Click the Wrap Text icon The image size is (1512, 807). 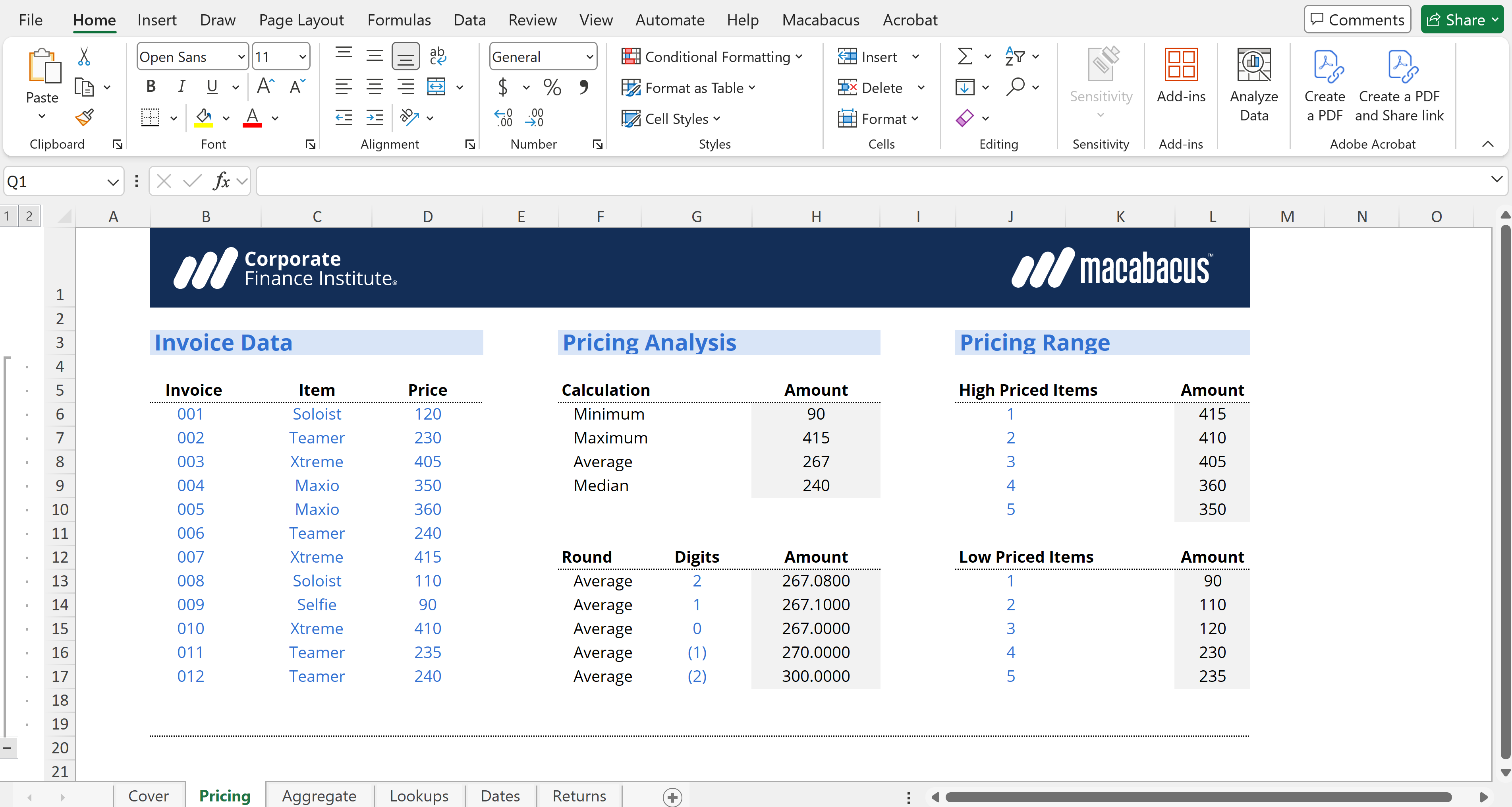pos(437,56)
